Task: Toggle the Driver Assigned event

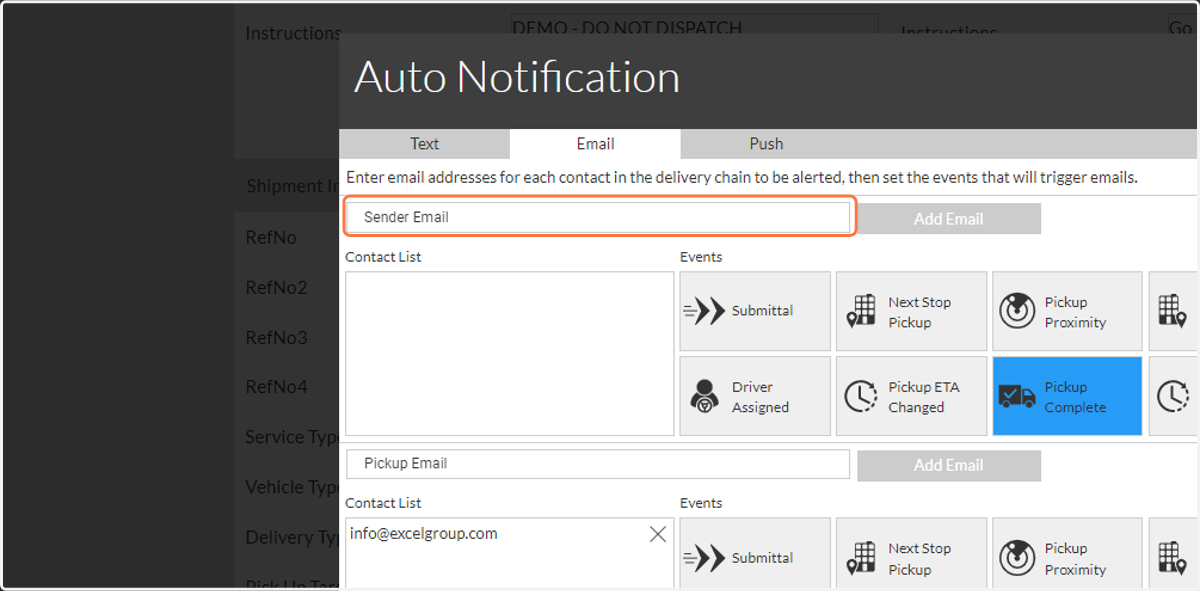Action: (x=755, y=396)
